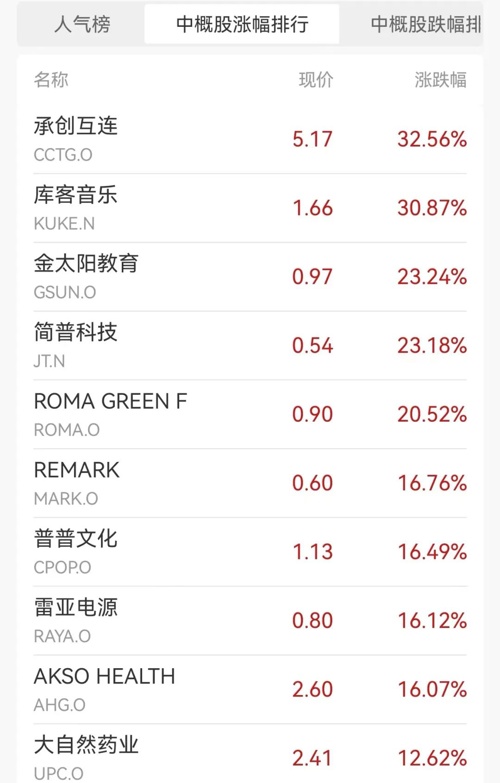Select the 中概股涨幅排行 tab
The width and height of the screenshot is (500, 783).
242,24
